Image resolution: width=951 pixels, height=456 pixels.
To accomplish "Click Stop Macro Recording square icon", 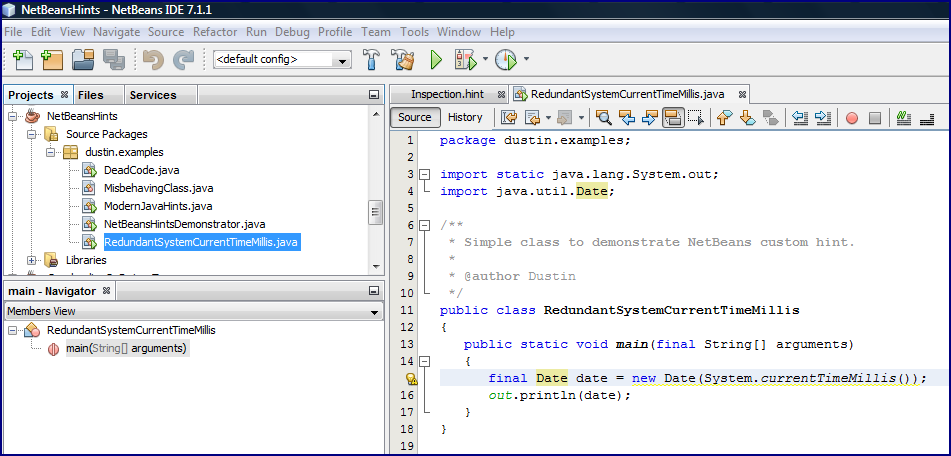I will click(875, 118).
